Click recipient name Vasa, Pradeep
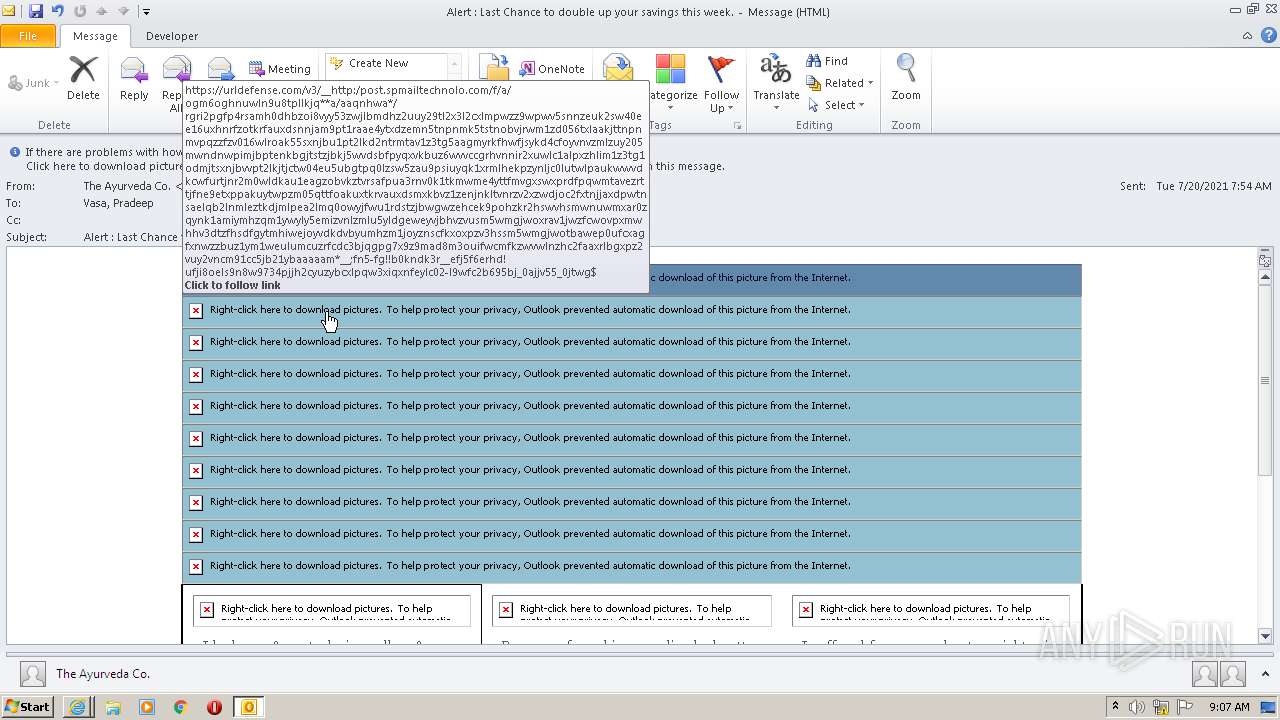The width and height of the screenshot is (1280, 720). click(118, 203)
